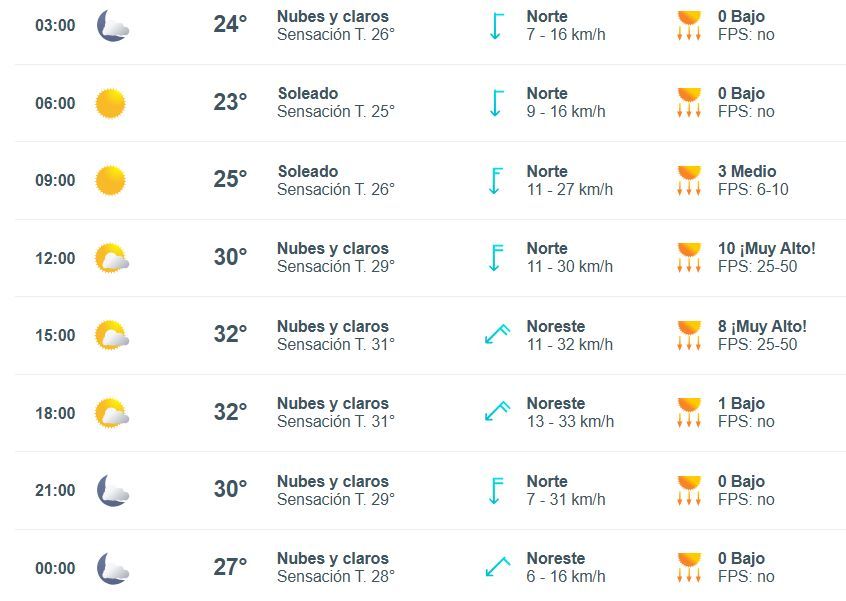
Task: Click the wind arrow icon at 15:00
Action: (497, 334)
